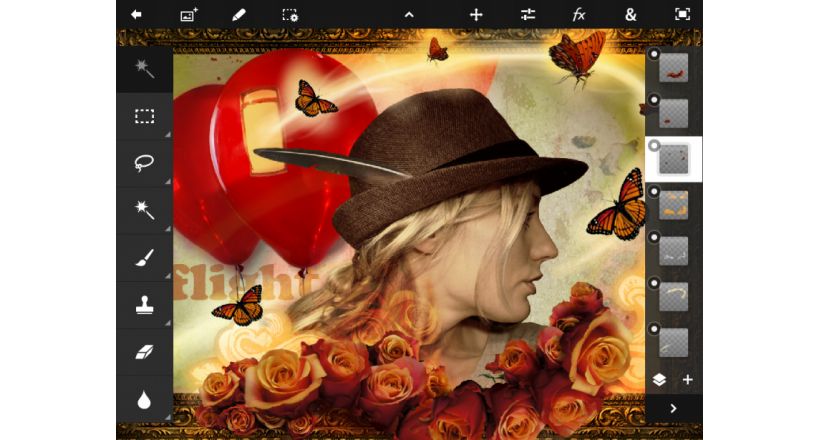Add new layer with plus in layers panel
820x440 pixels.
(x=688, y=380)
